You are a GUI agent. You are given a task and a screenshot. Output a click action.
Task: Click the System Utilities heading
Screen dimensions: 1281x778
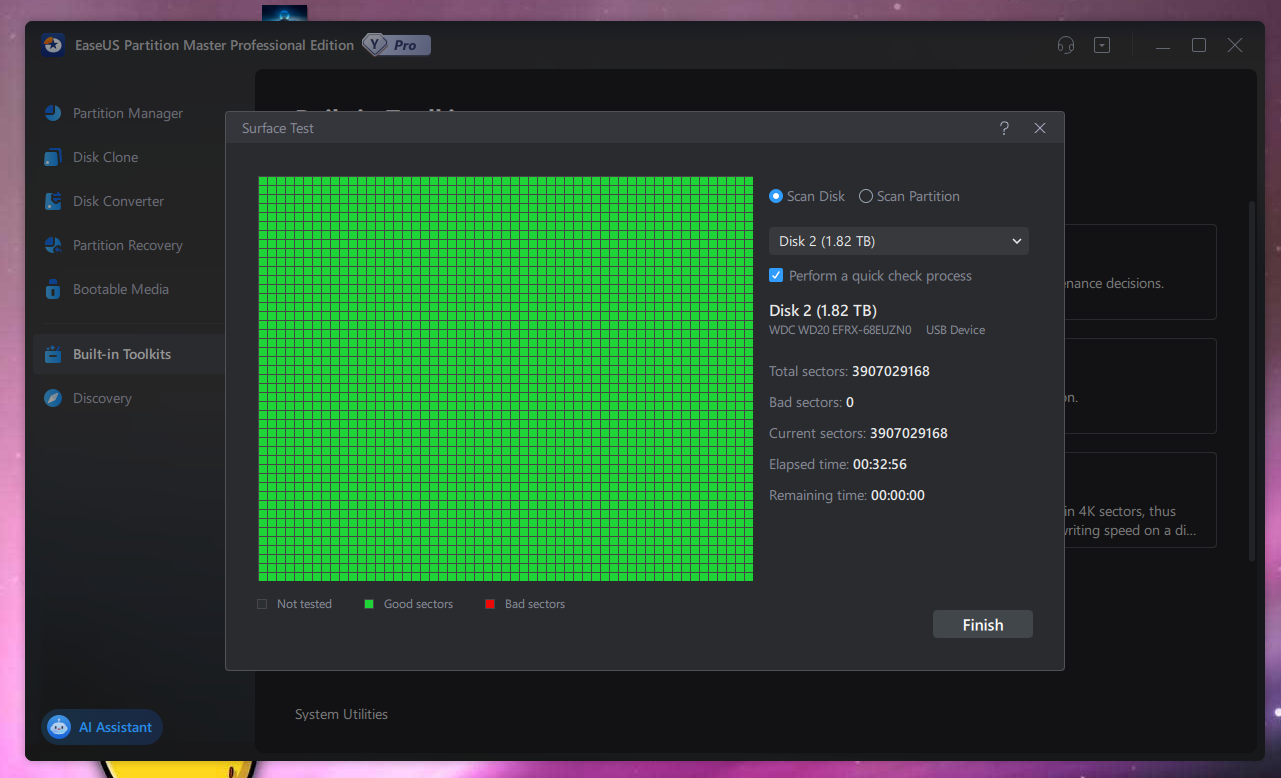[x=341, y=714]
